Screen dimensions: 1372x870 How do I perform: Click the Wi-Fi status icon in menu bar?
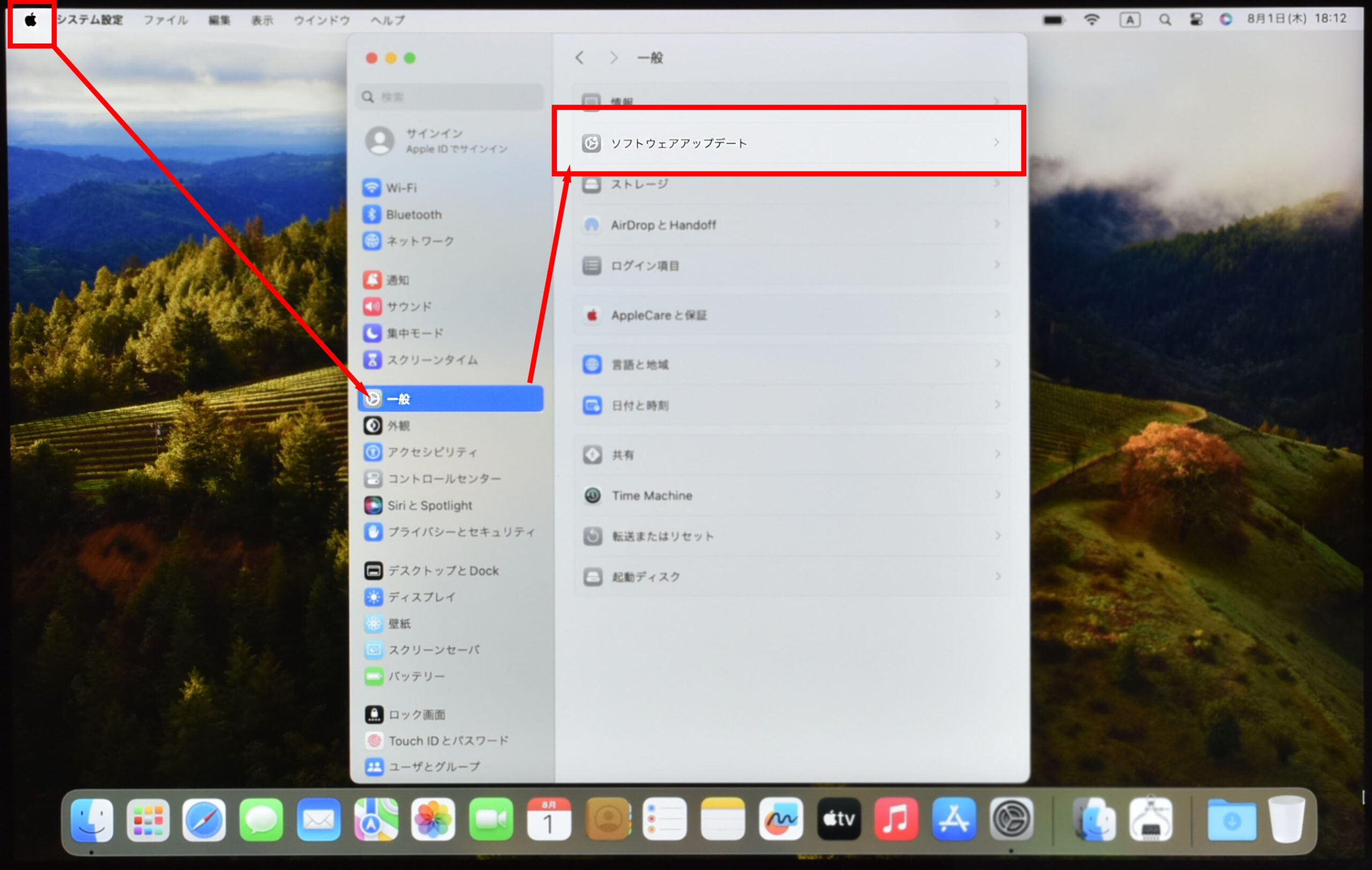tap(1092, 19)
